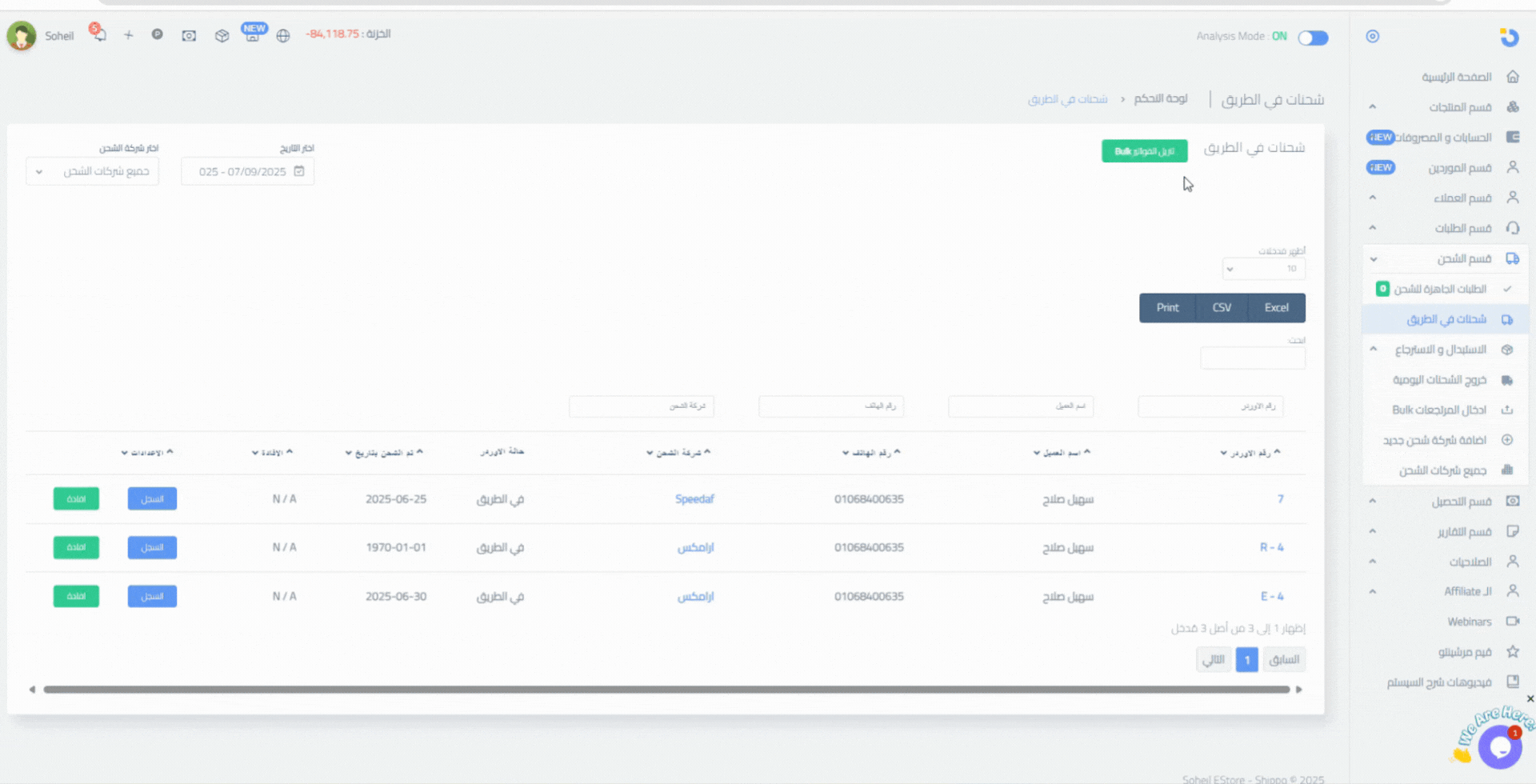Click the cash/money icon in top bar
The height and width of the screenshot is (784, 1536).
[x=189, y=36]
